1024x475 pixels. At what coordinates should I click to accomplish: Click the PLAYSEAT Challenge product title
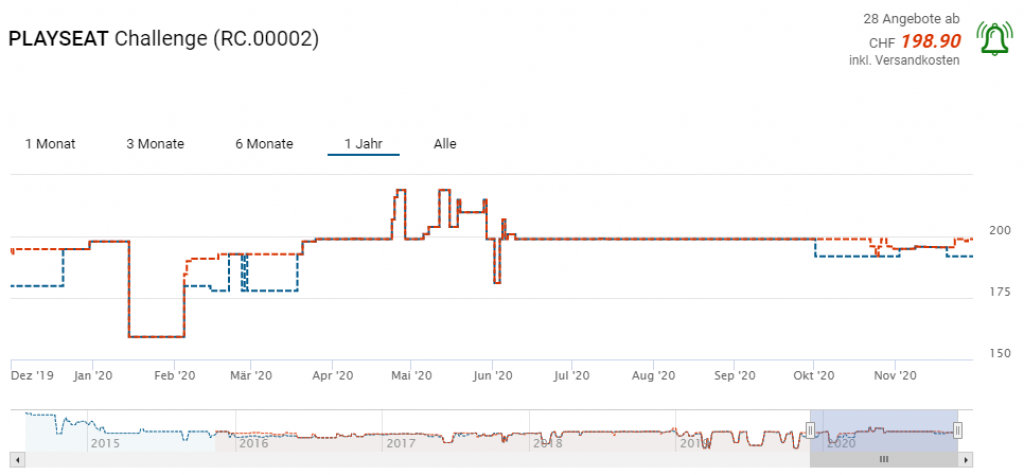click(164, 39)
